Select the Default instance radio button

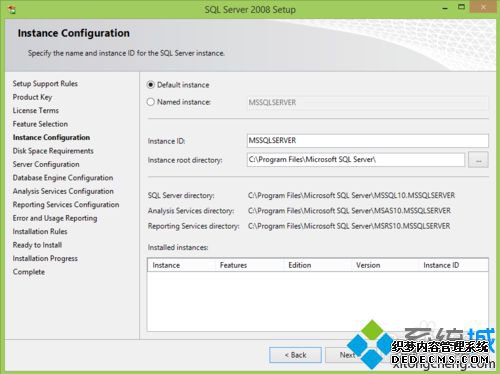(x=151, y=85)
